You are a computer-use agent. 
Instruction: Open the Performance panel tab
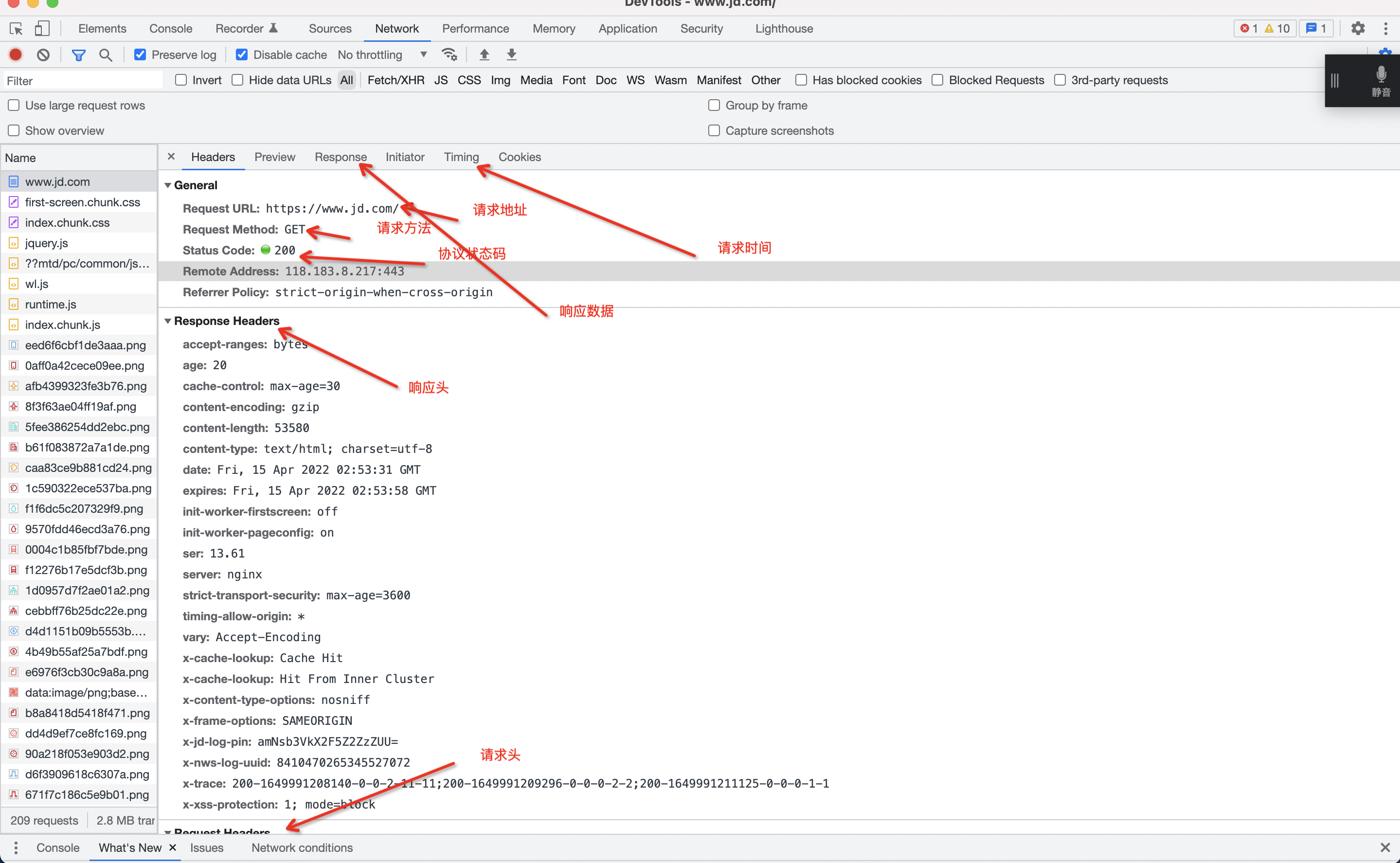point(475,29)
